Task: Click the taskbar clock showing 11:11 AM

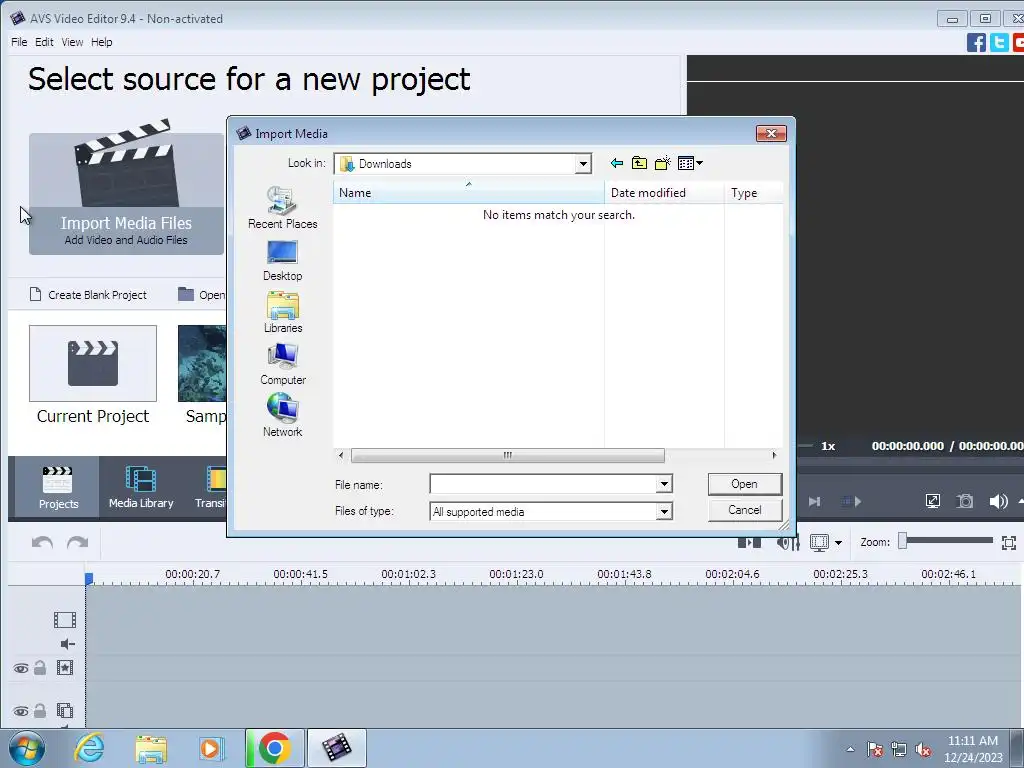Action: (972, 748)
